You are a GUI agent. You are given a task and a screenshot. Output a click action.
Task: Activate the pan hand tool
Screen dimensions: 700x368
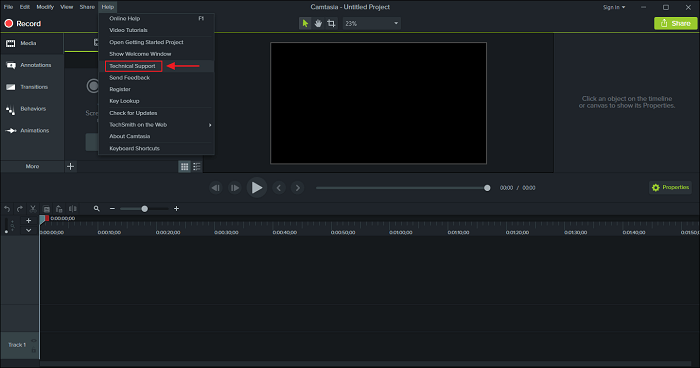click(x=318, y=23)
